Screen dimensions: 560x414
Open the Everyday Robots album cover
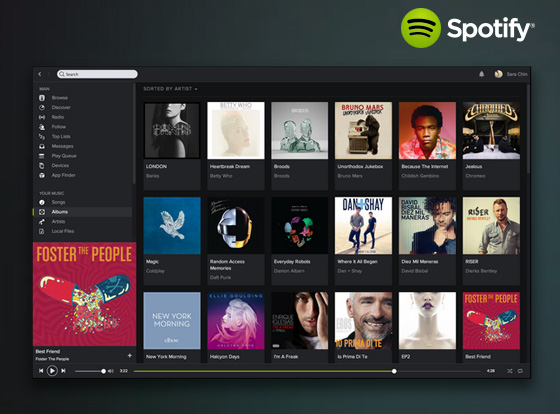[x=300, y=225]
